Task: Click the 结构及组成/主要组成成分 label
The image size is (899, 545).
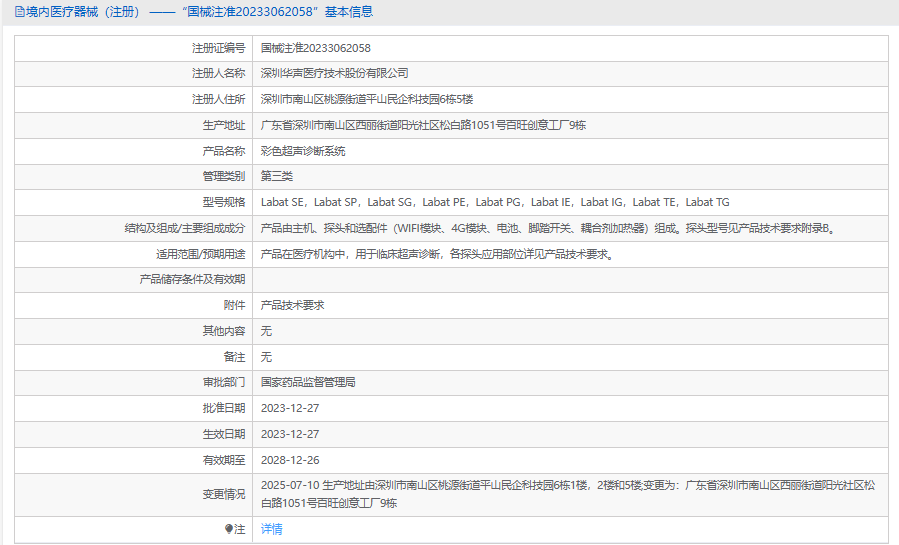Action: pyautogui.click(x=185, y=228)
